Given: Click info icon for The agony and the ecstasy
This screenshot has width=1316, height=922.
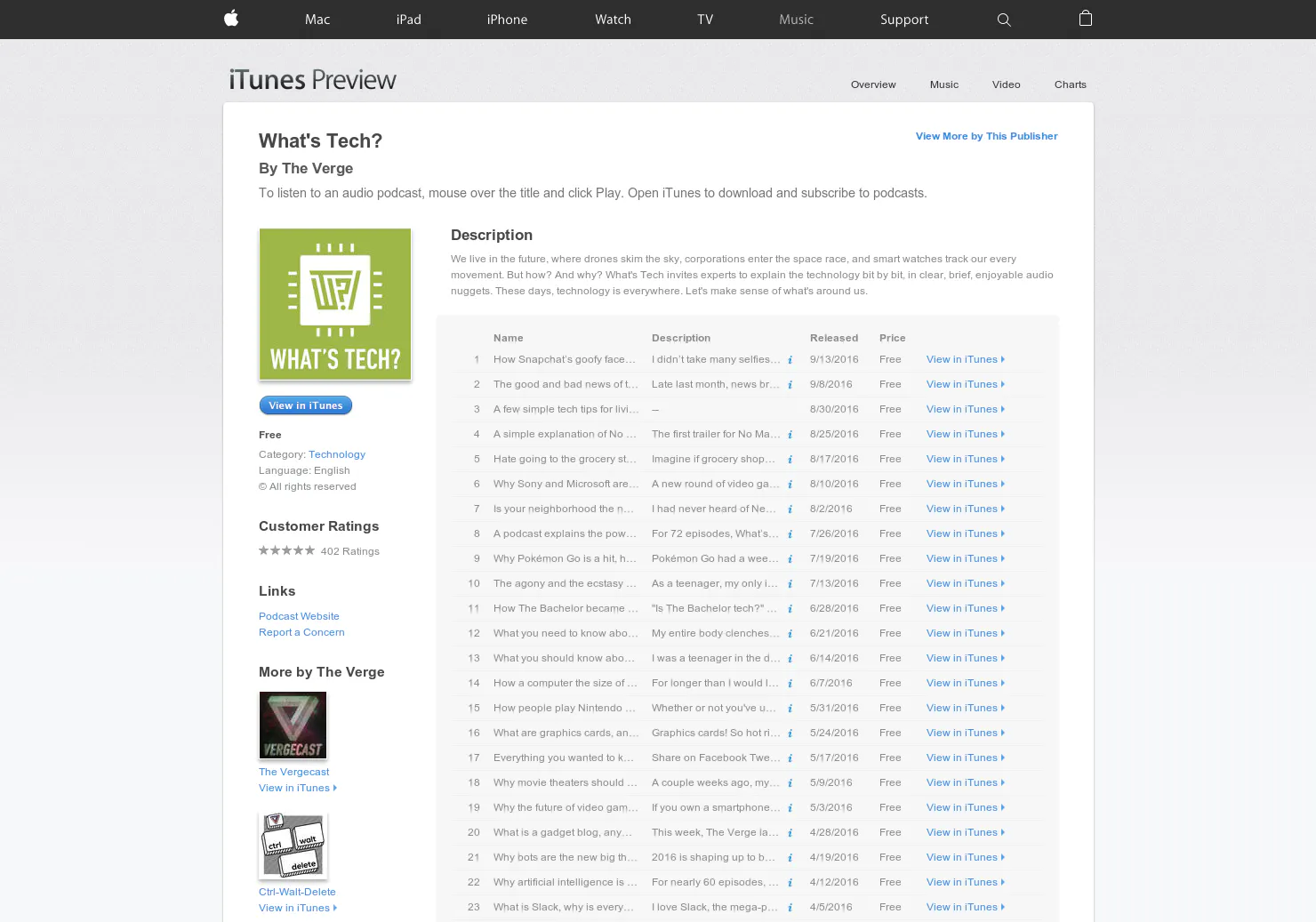Looking at the screenshot, I should pyautogui.click(x=790, y=584).
